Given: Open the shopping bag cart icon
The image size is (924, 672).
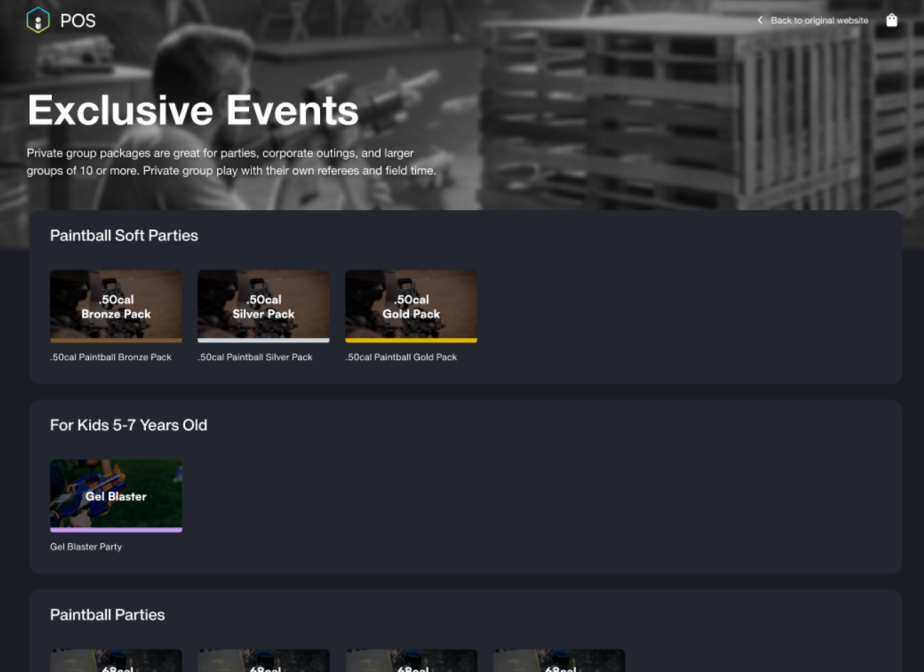Looking at the screenshot, I should [x=891, y=20].
